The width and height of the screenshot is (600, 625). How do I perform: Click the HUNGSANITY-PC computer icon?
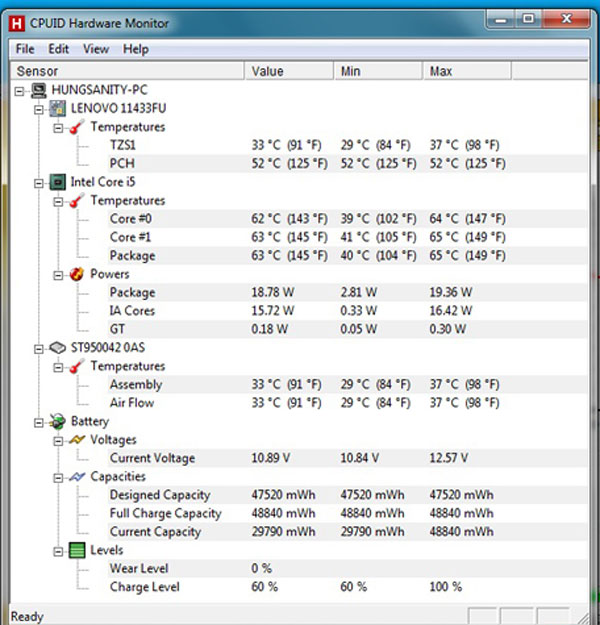[38, 90]
